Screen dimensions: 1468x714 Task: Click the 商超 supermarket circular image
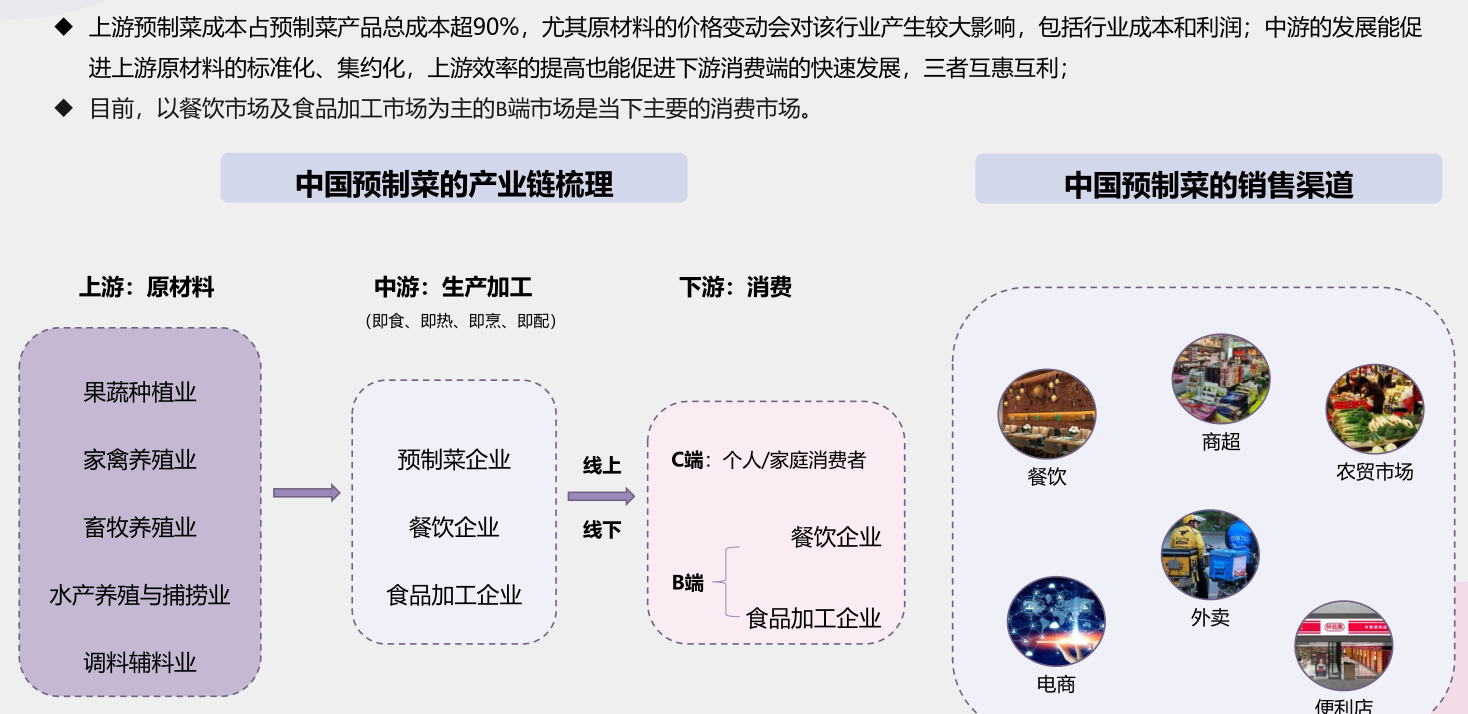(1220, 380)
